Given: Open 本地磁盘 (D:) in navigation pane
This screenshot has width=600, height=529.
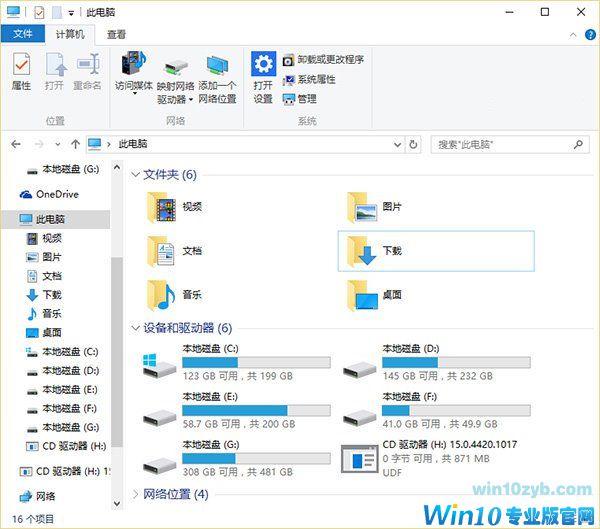Looking at the screenshot, I should click(x=62, y=371).
